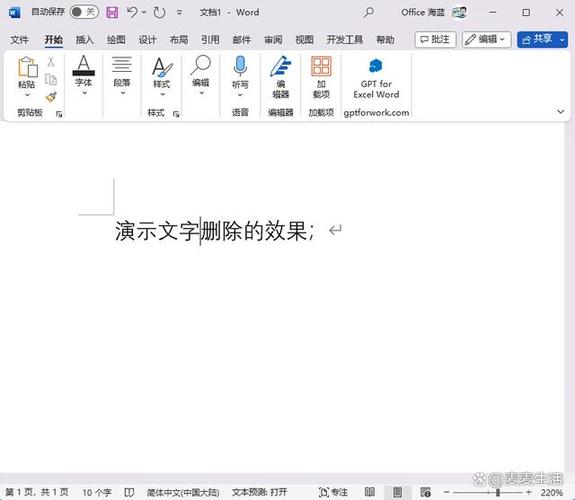Copy selection with the copy icon
This screenshot has width=575, height=500.
tap(51, 79)
